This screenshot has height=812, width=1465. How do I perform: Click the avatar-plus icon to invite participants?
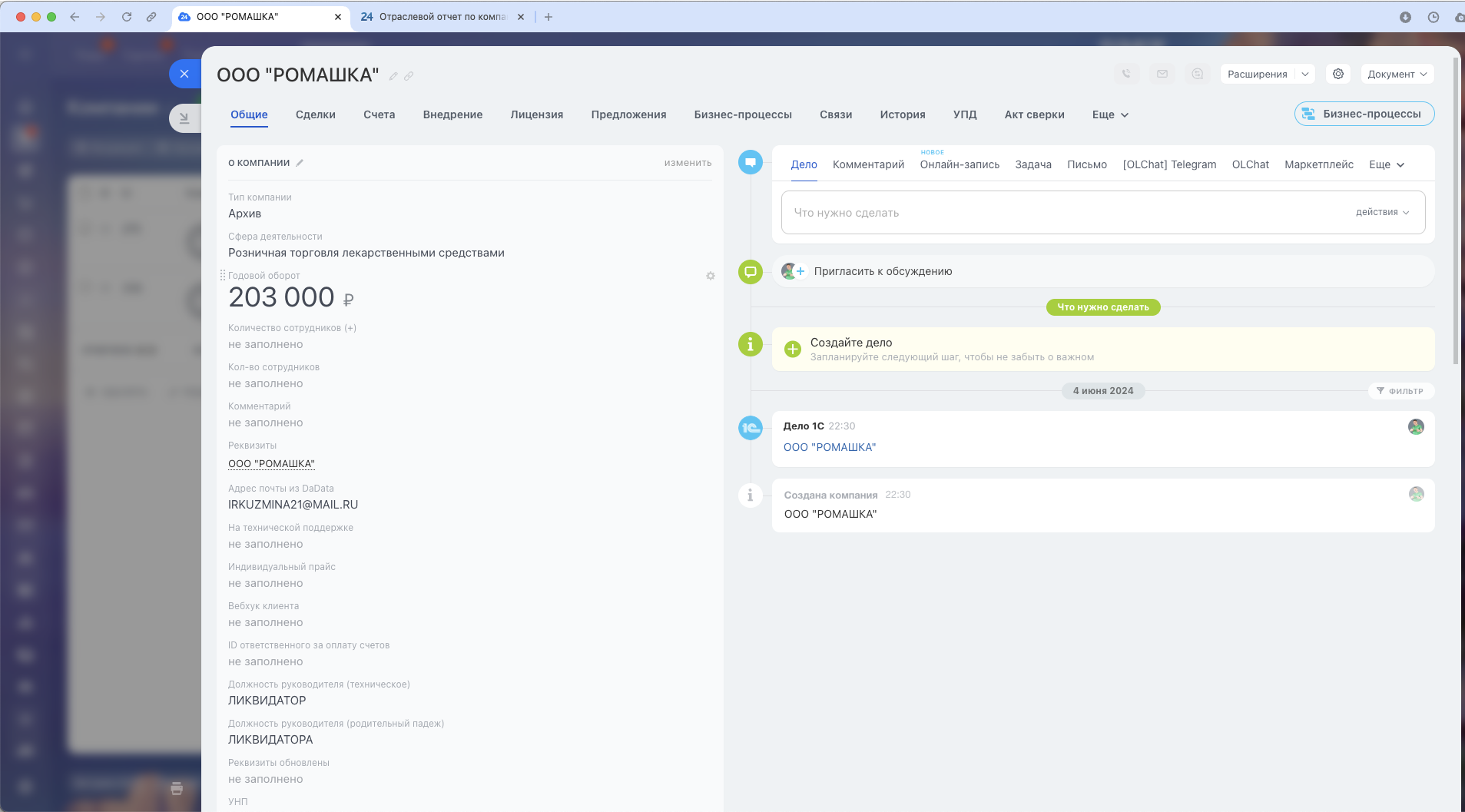coord(793,271)
